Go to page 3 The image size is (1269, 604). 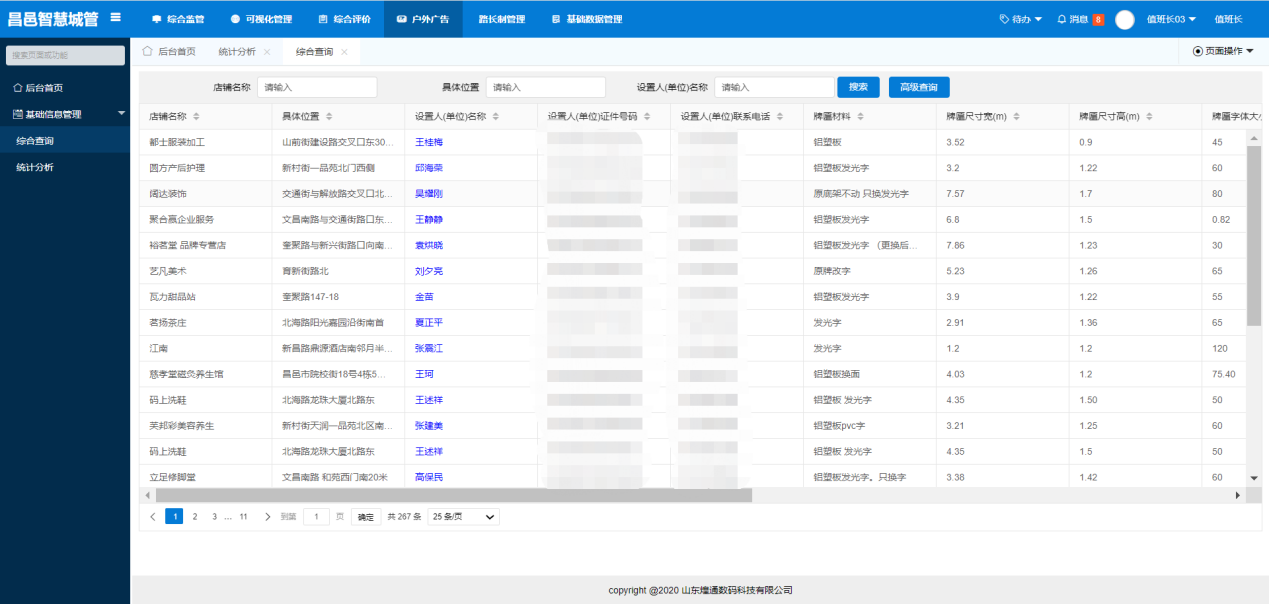[214, 517]
